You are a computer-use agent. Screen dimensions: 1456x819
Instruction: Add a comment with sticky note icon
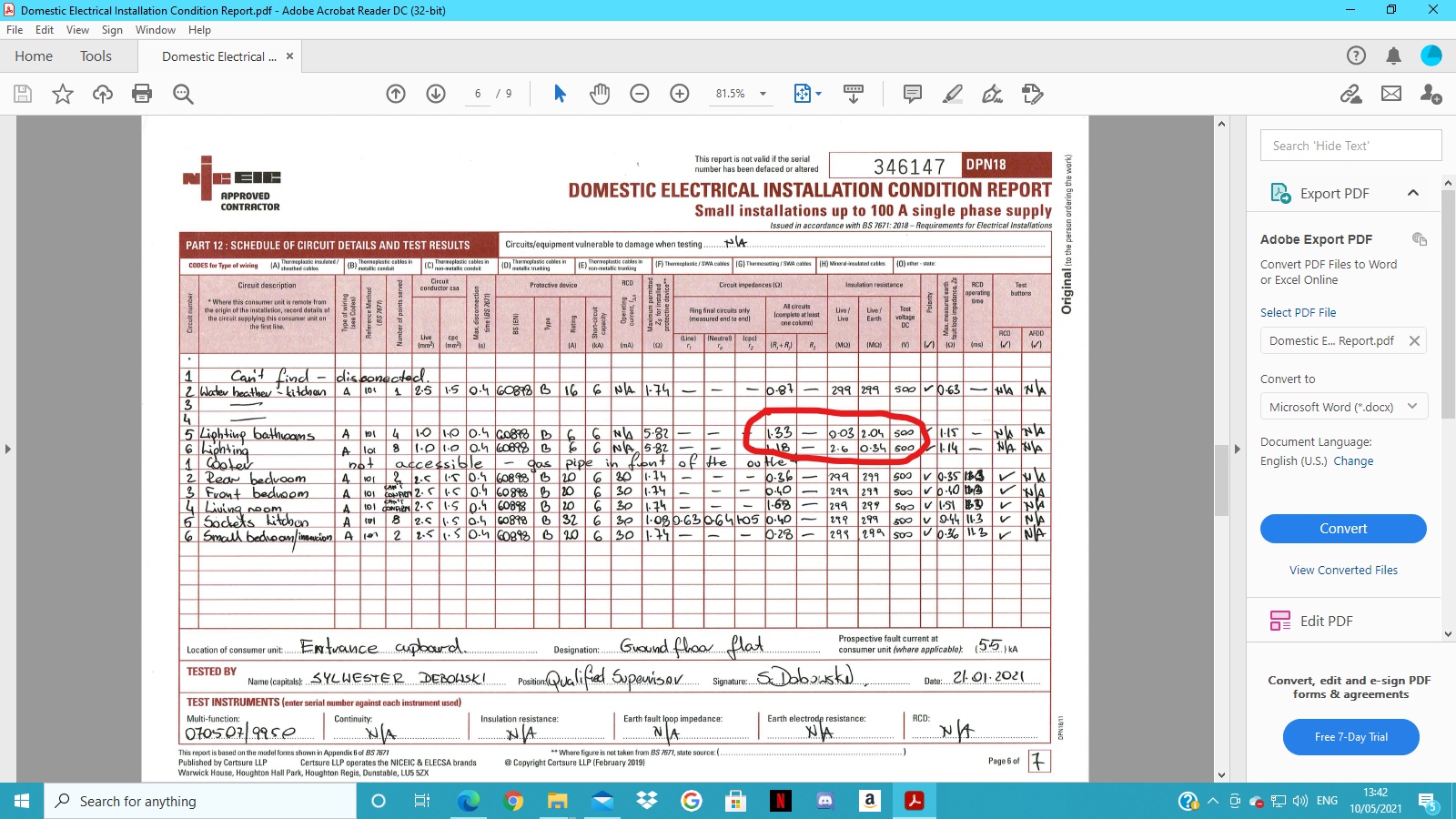pyautogui.click(x=912, y=94)
